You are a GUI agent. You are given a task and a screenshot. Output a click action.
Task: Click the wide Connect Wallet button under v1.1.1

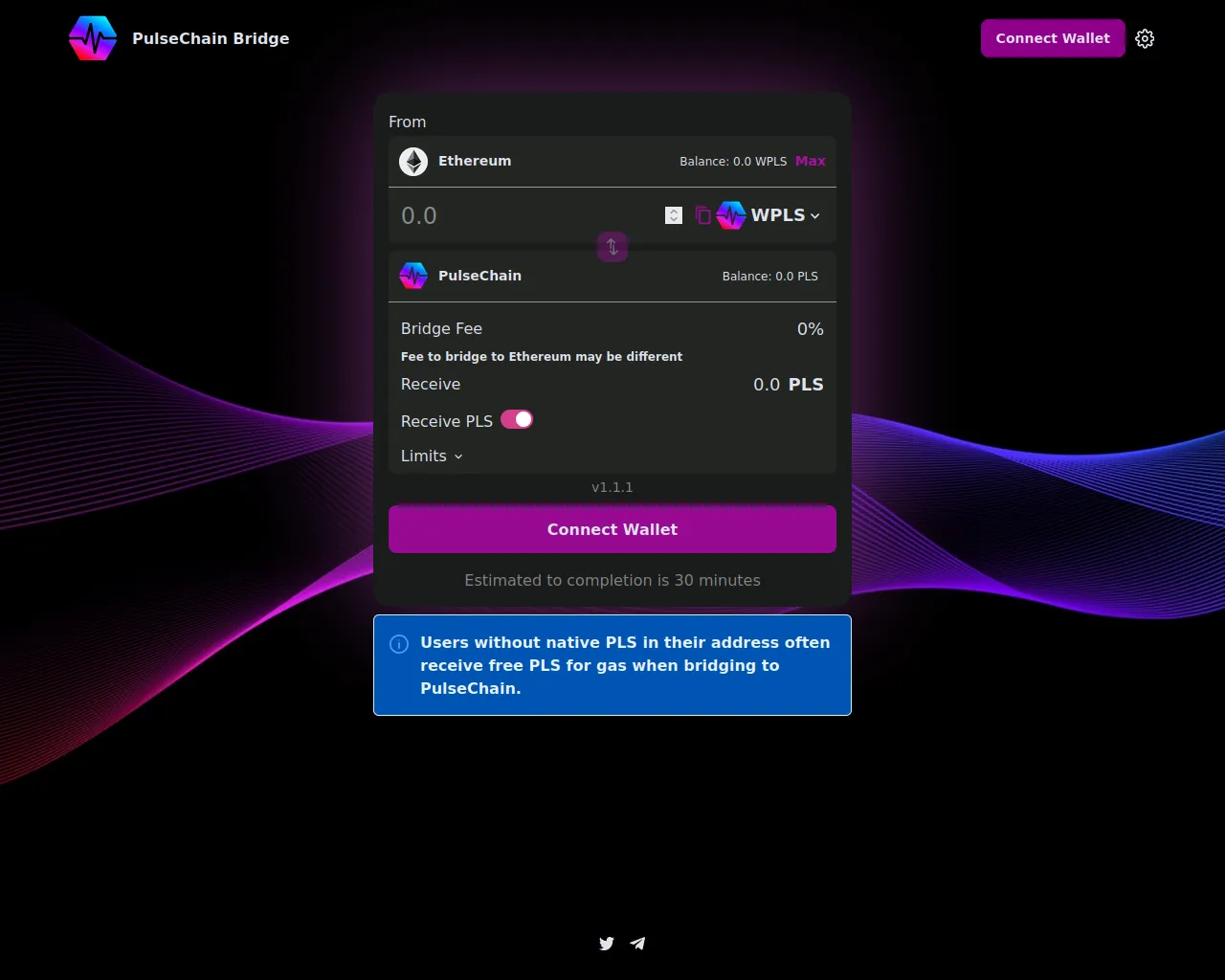[x=612, y=529]
